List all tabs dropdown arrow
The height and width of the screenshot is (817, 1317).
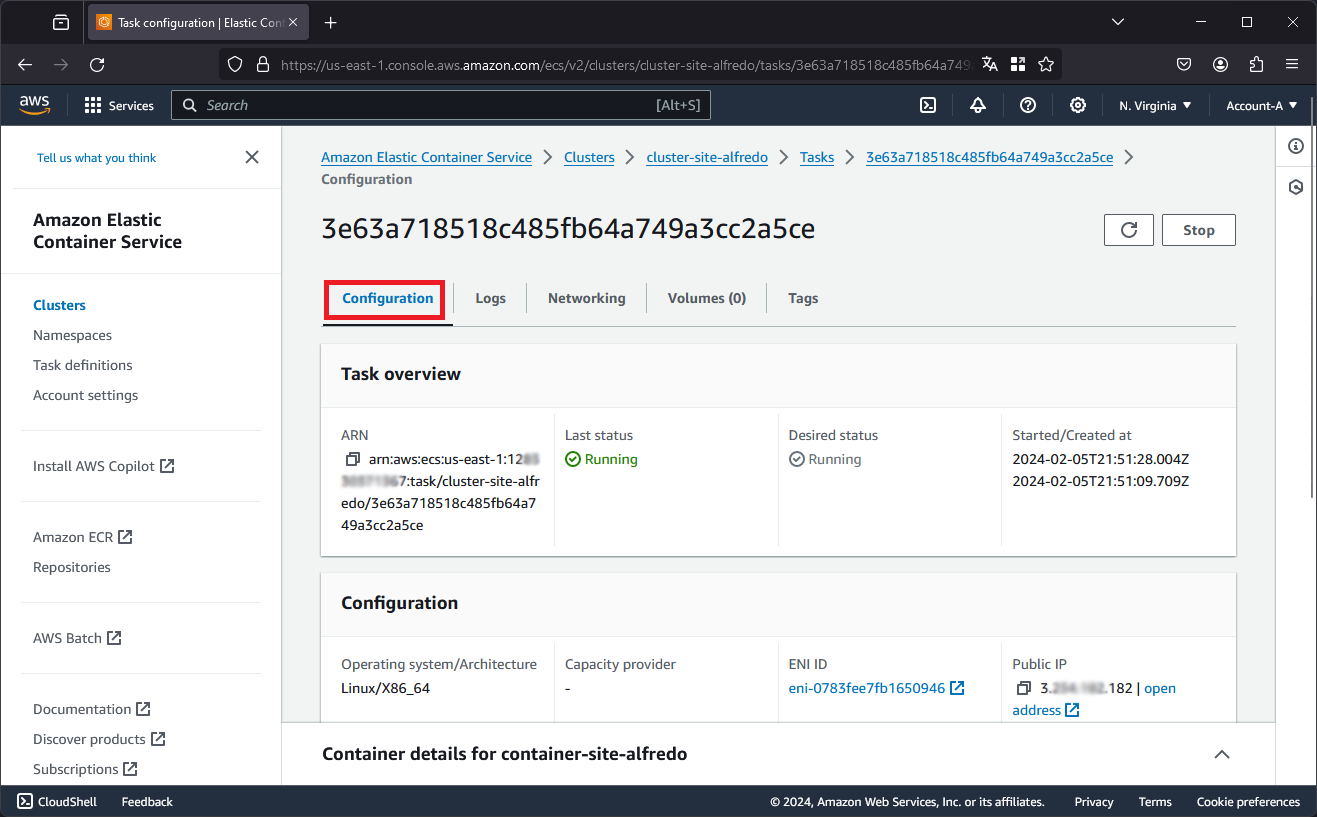tap(1118, 22)
